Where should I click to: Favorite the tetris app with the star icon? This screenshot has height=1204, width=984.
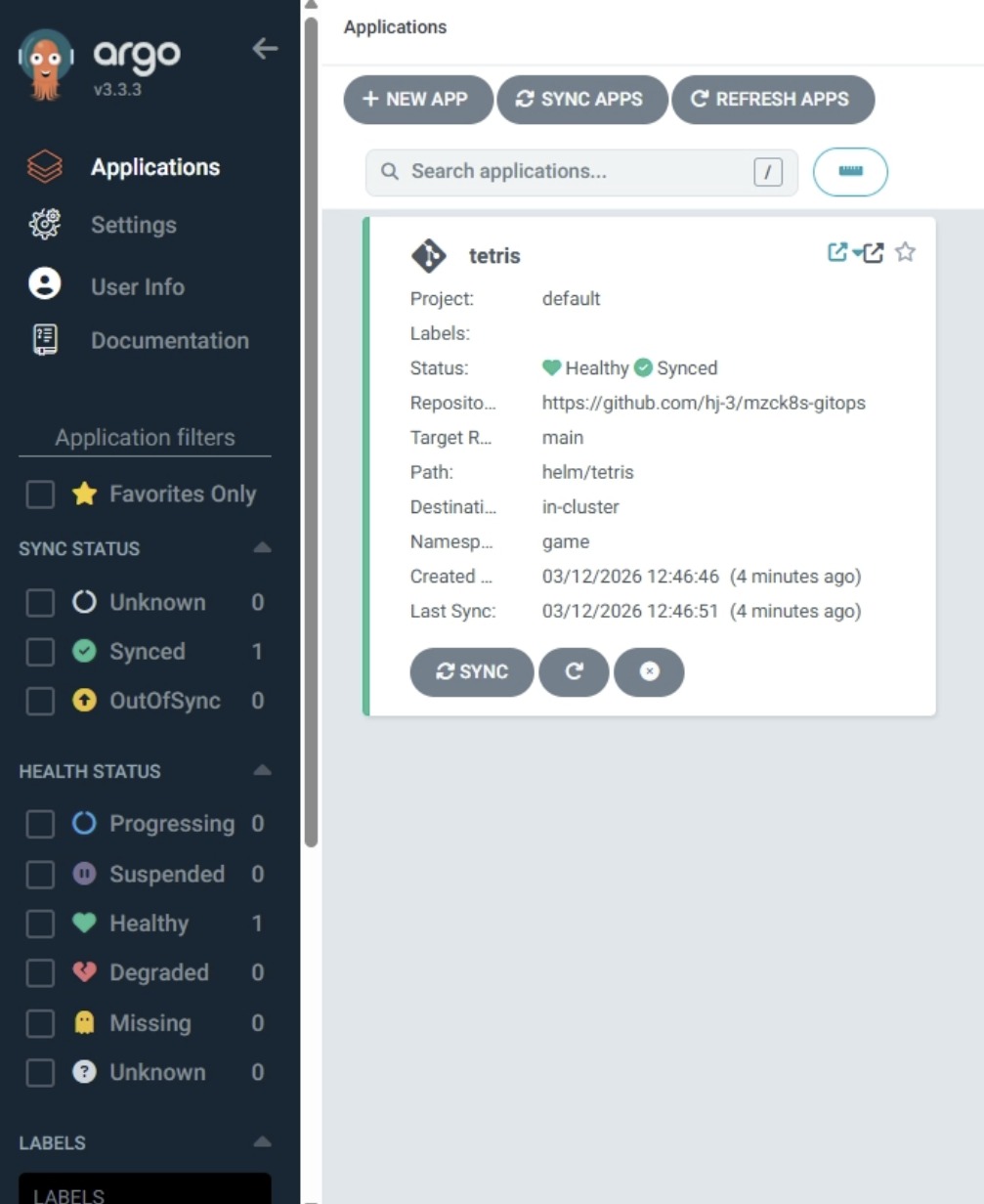tap(905, 252)
